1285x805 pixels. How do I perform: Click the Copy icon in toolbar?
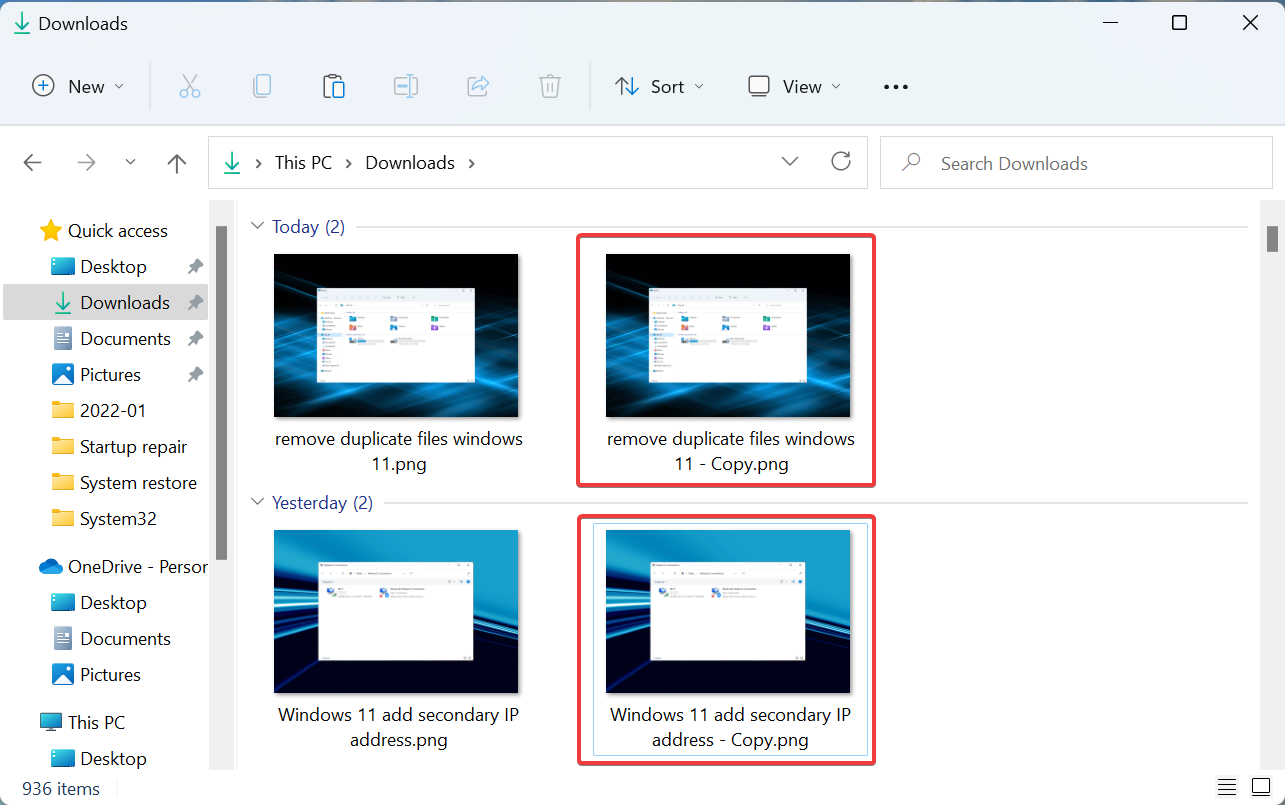point(262,87)
